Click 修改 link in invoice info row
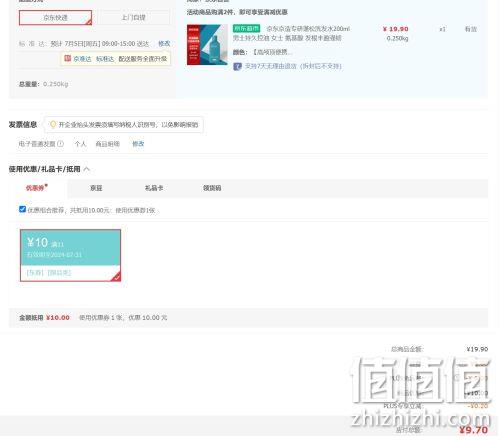The image size is (500, 436). 138,144
